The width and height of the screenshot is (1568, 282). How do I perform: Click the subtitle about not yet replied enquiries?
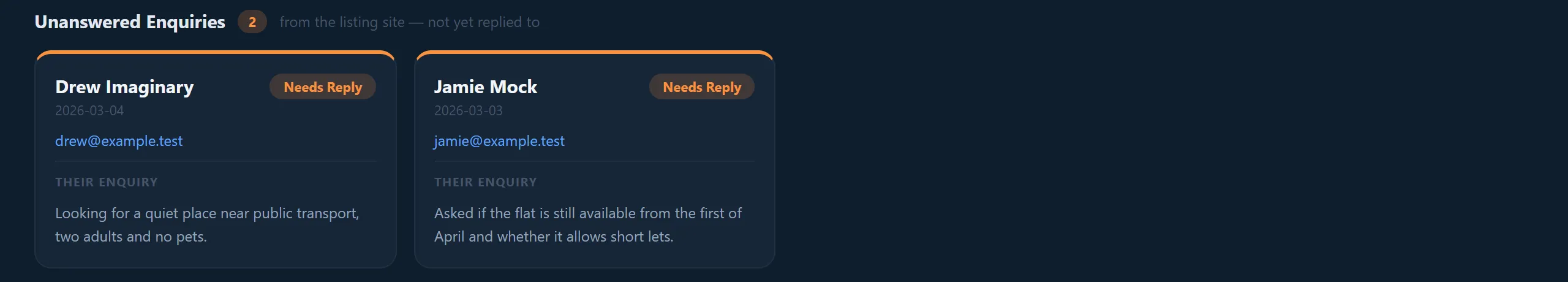coord(410,22)
